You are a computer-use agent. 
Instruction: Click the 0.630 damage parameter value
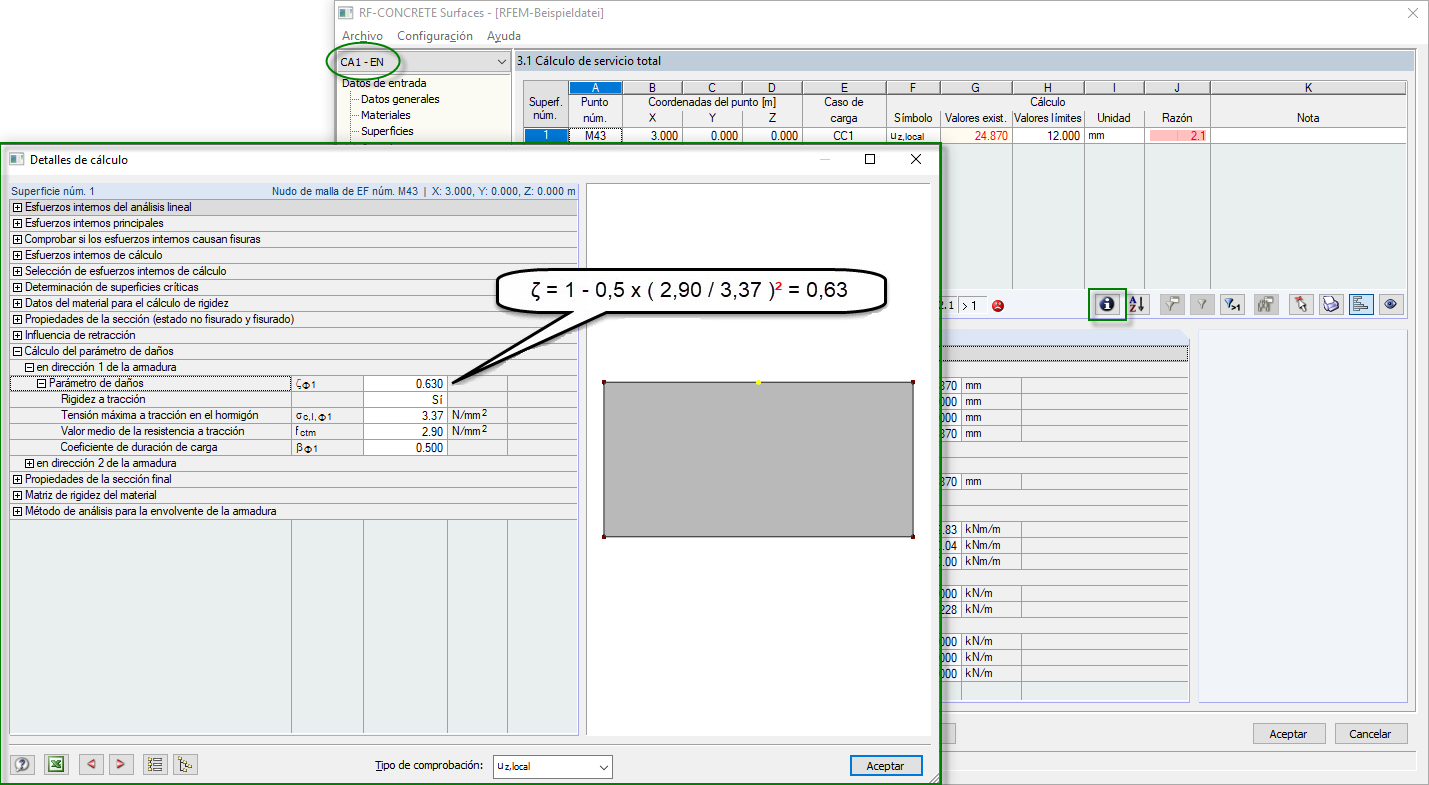[x=405, y=383]
